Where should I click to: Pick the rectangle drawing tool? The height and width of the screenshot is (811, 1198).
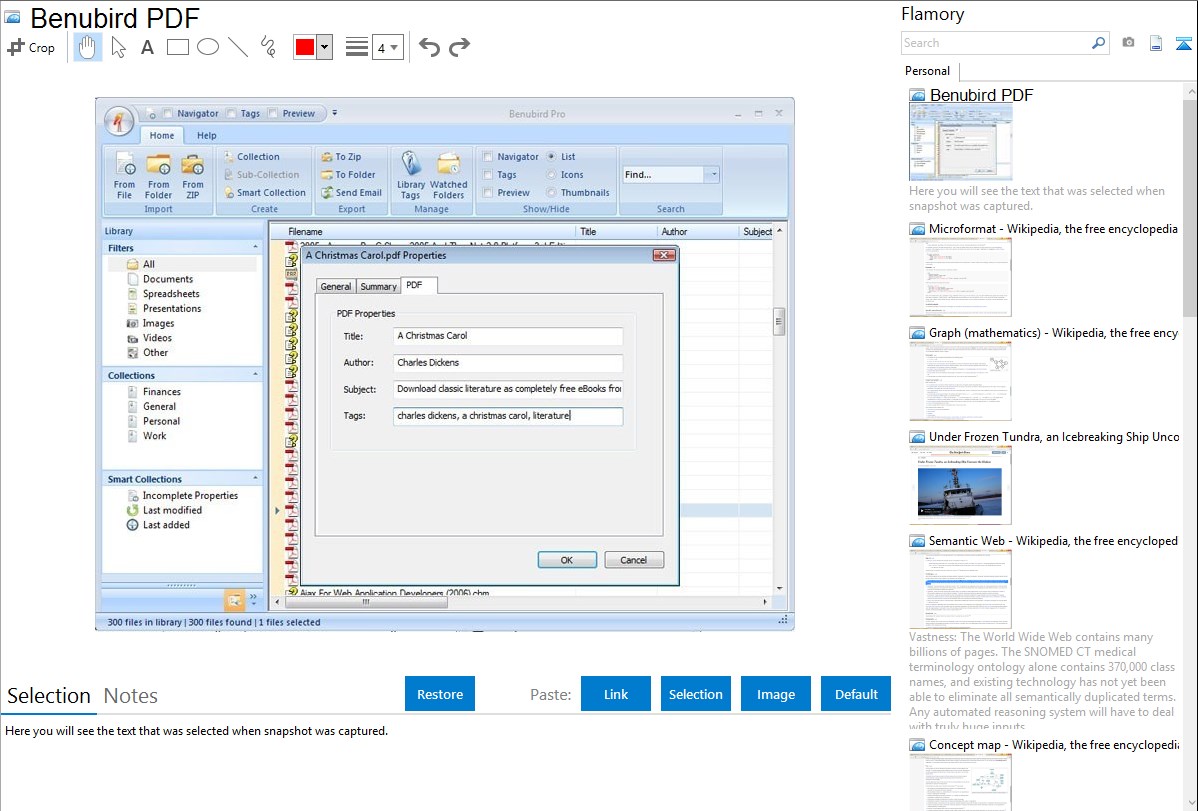point(177,47)
